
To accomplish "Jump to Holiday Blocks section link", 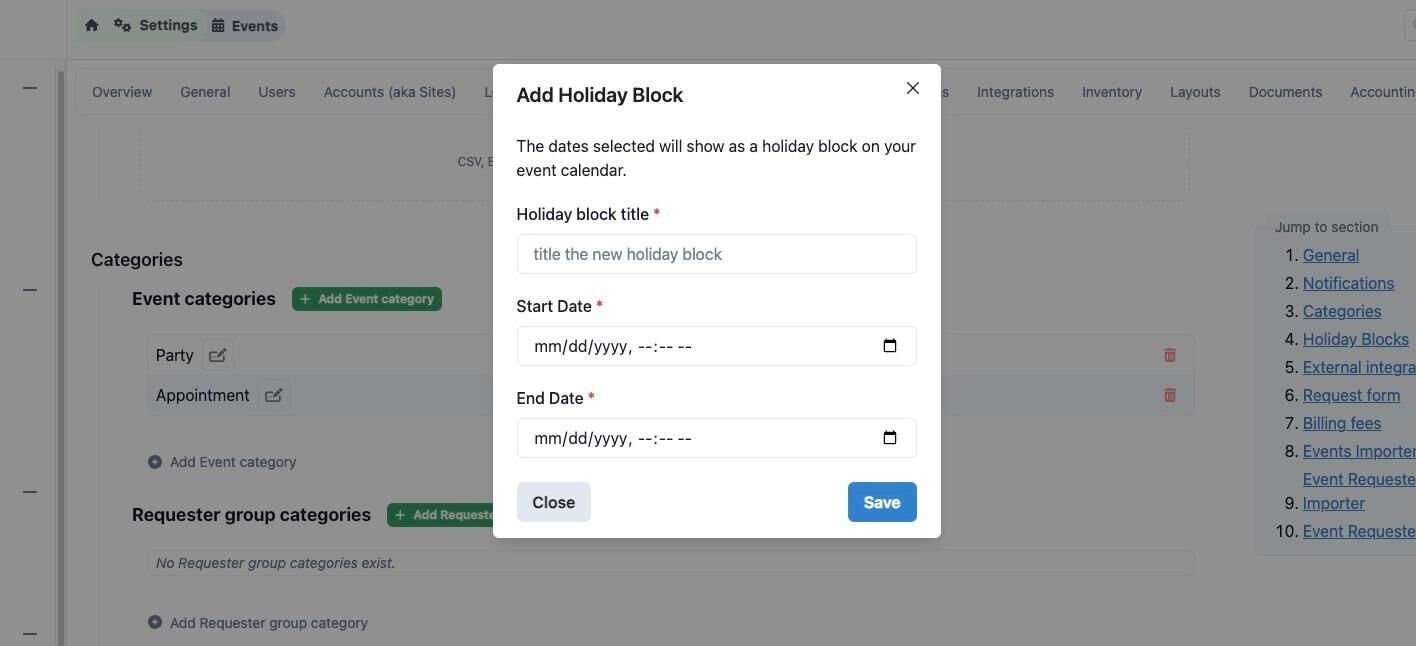I will pyautogui.click(x=1355, y=339).
